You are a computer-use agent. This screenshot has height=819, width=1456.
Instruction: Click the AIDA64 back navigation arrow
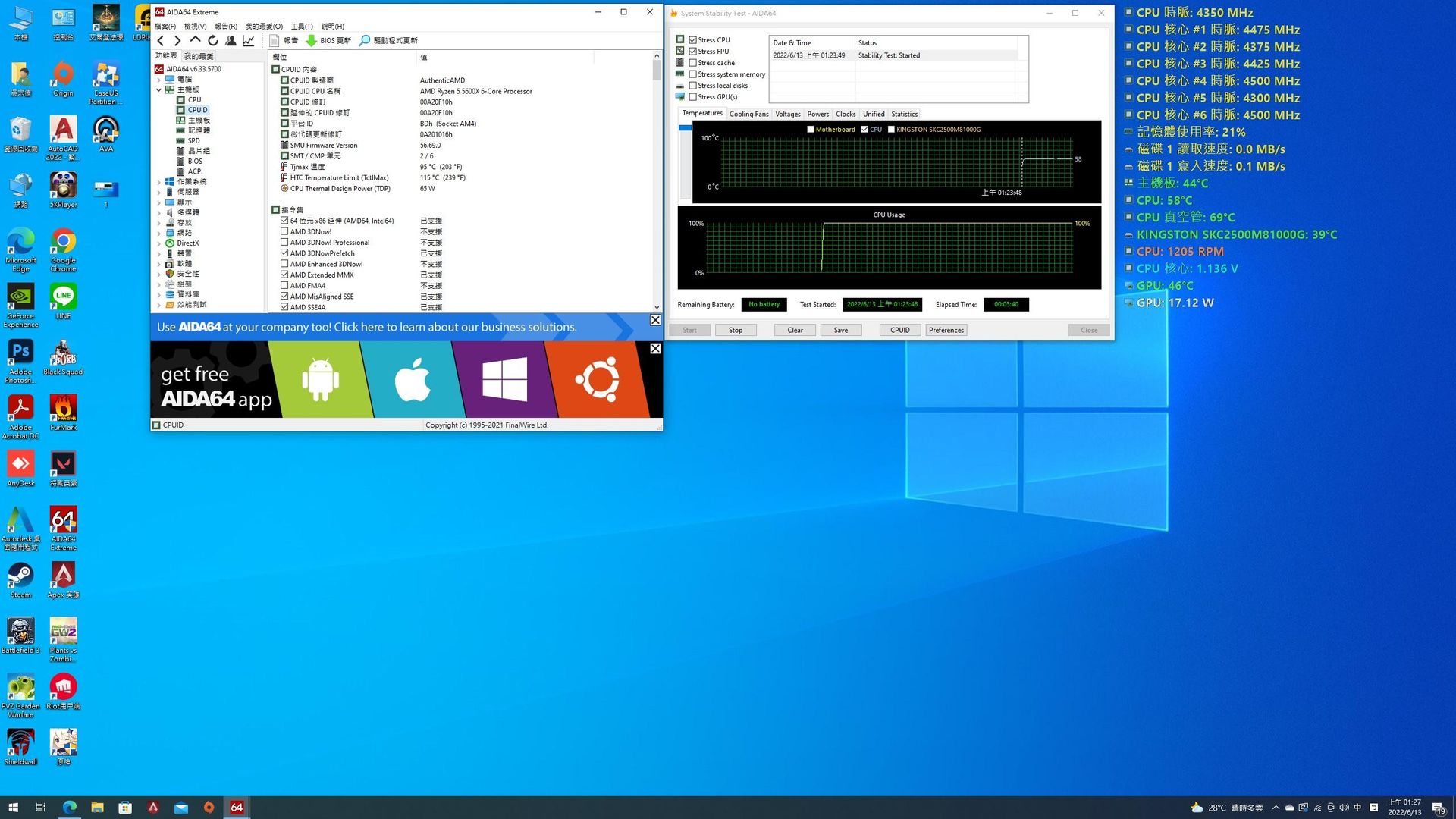(161, 41)
